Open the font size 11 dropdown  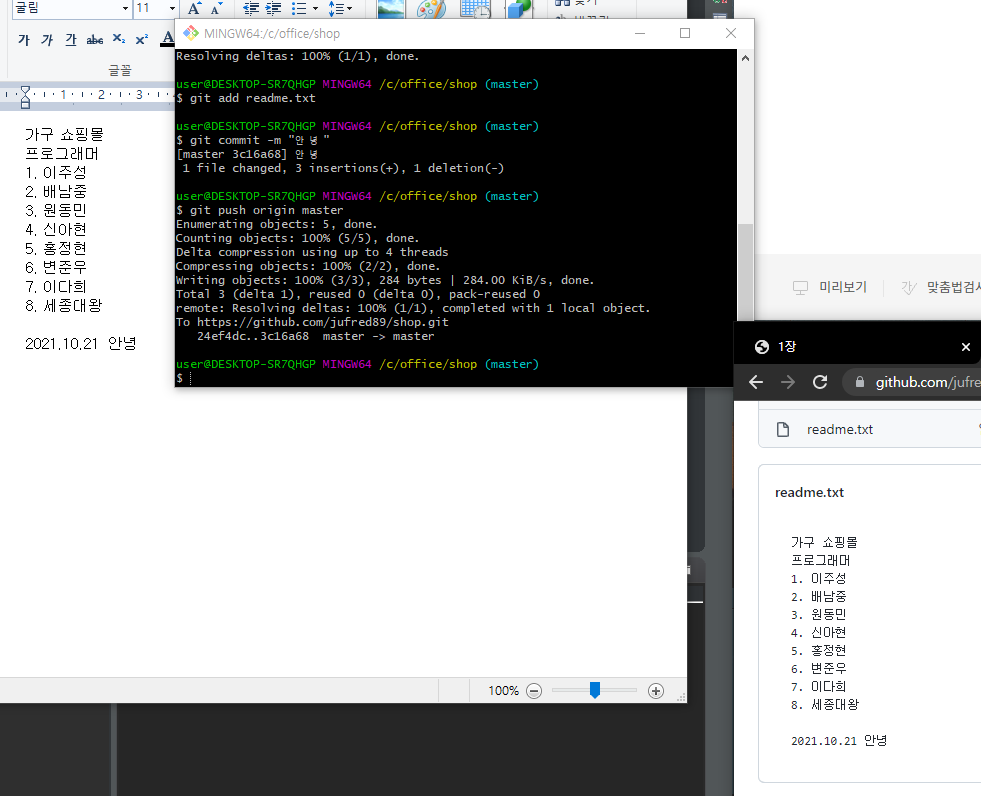(x=172, y=9)
